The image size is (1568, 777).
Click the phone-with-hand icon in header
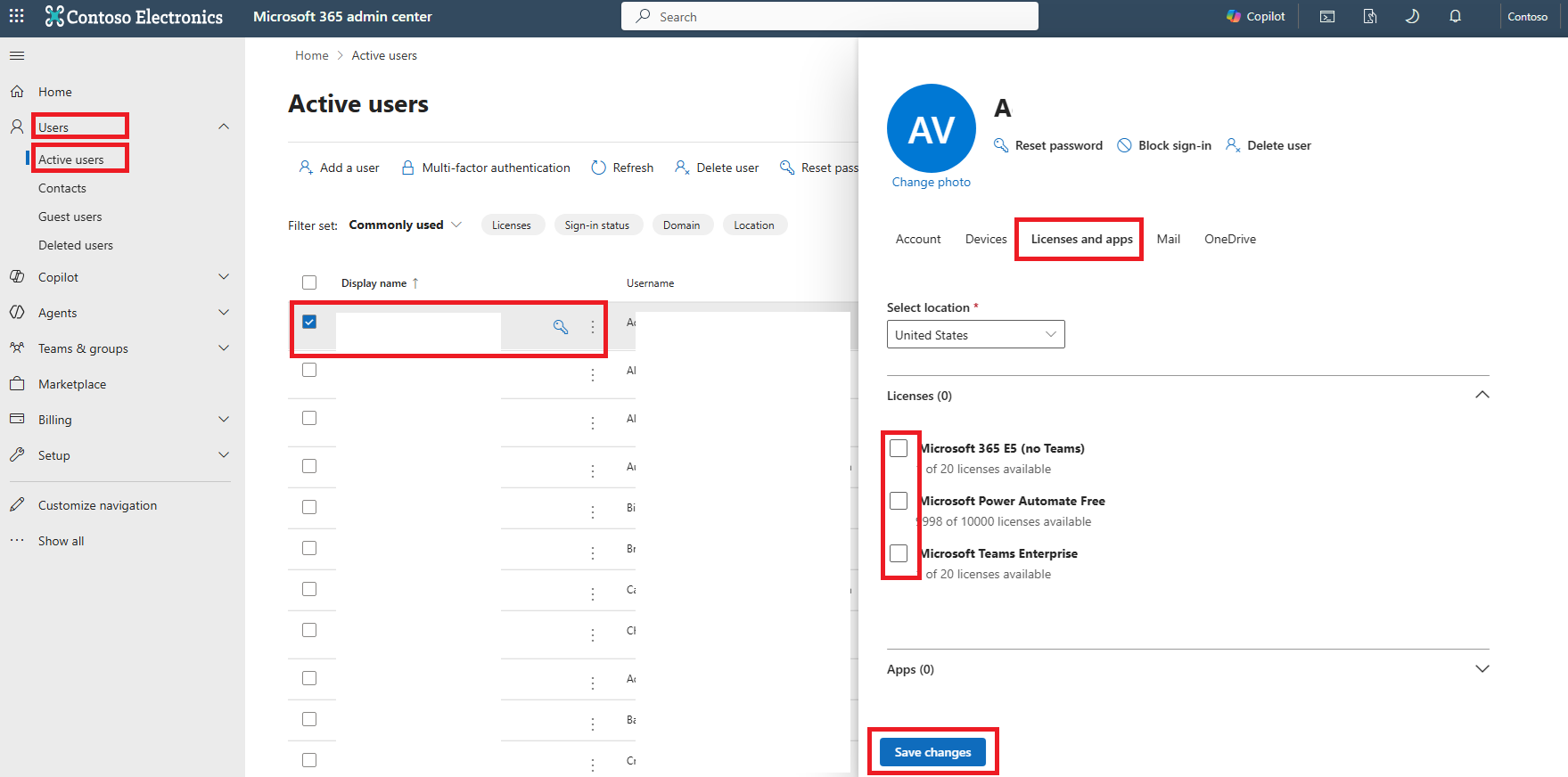coord(1370,17)
